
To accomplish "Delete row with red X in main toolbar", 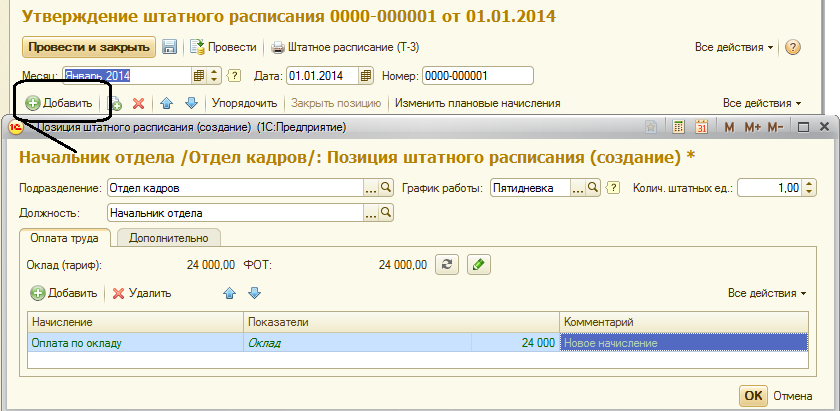I will tap(139, 103).
